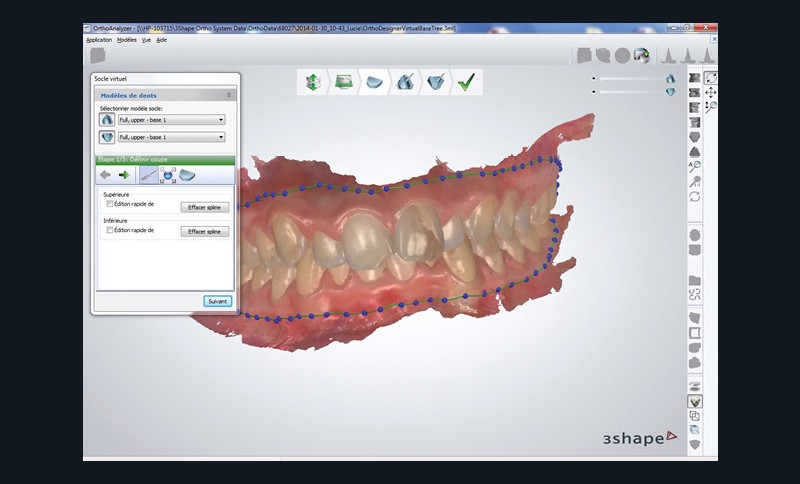Select the pan move arrows tool

coord(710,92)
